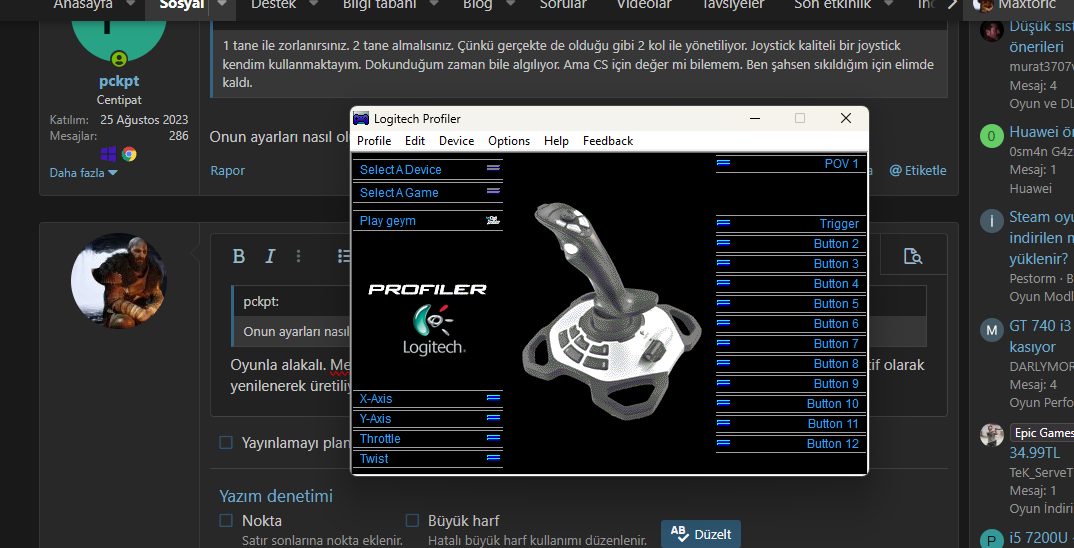Click the Select A Game list icon
The height and width of the screenshot is (548, 1074).
click(493, 191)
